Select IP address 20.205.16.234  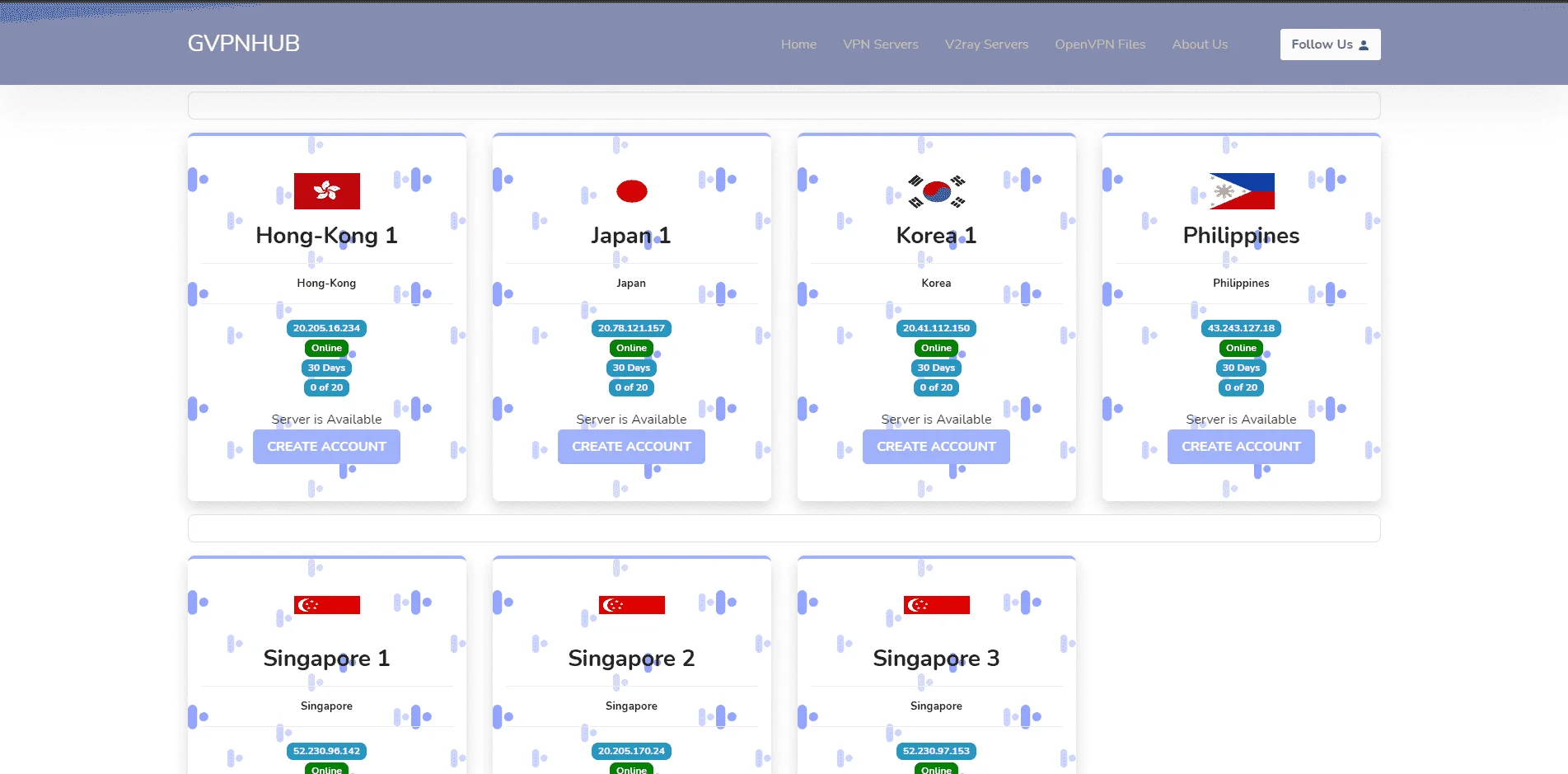(x=326, y=328)
